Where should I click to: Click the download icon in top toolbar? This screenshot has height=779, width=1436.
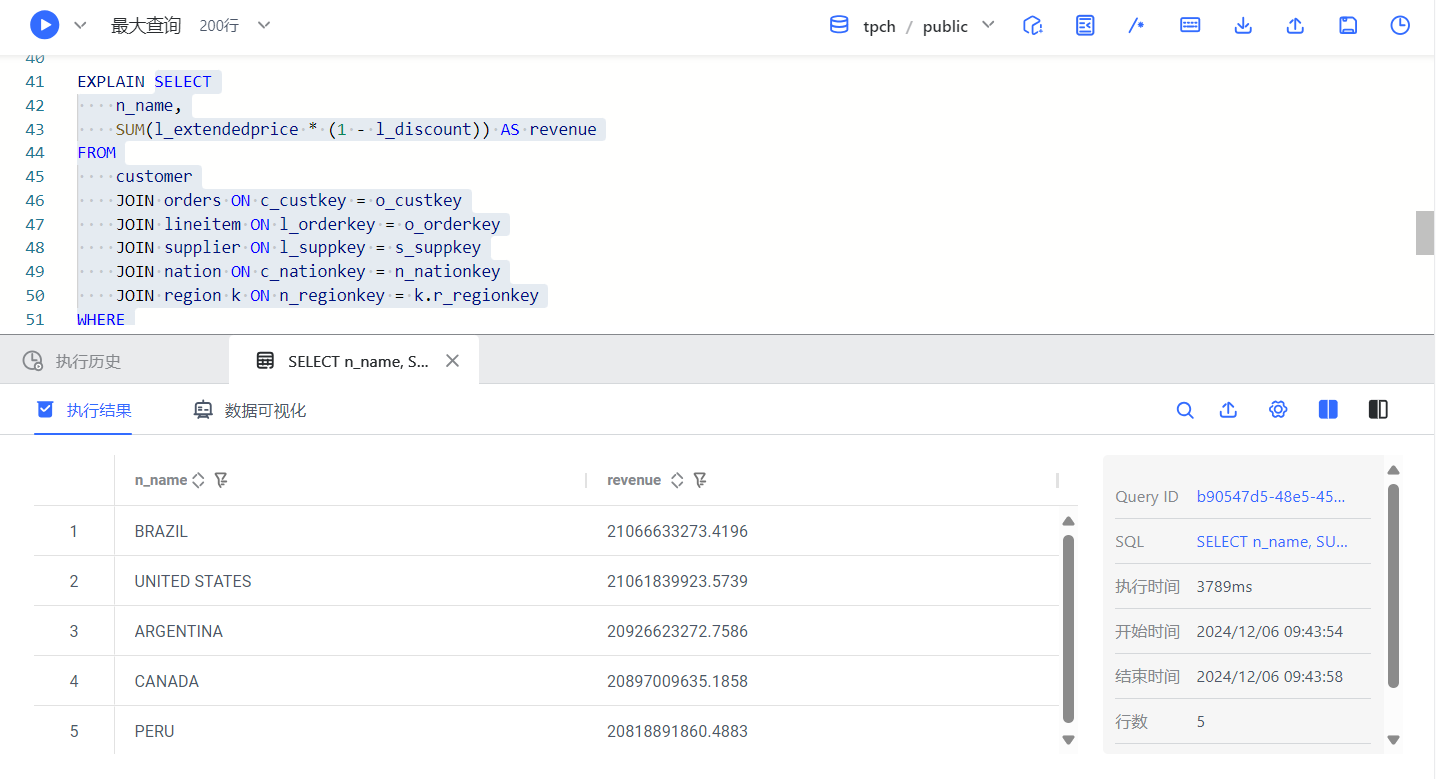click(x=1243, y=25)
